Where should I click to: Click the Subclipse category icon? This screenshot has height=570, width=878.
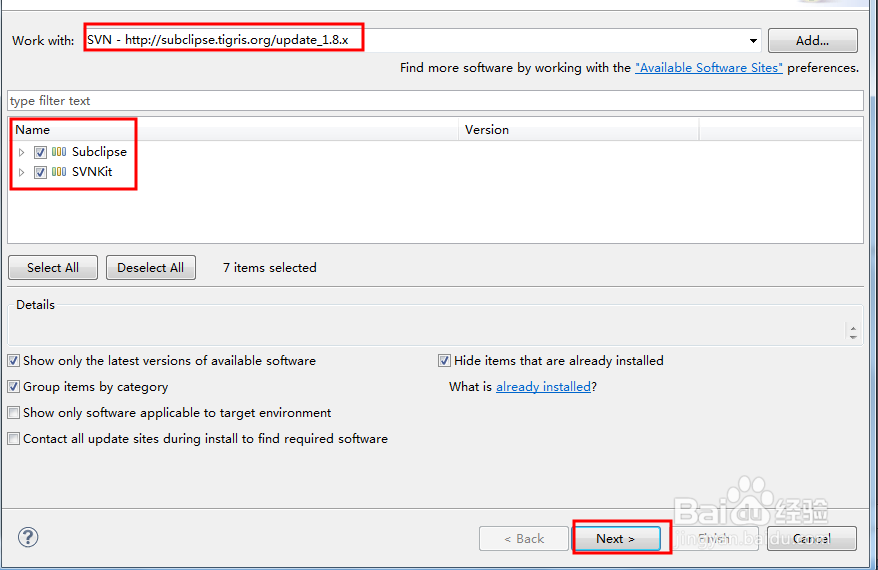59,152
